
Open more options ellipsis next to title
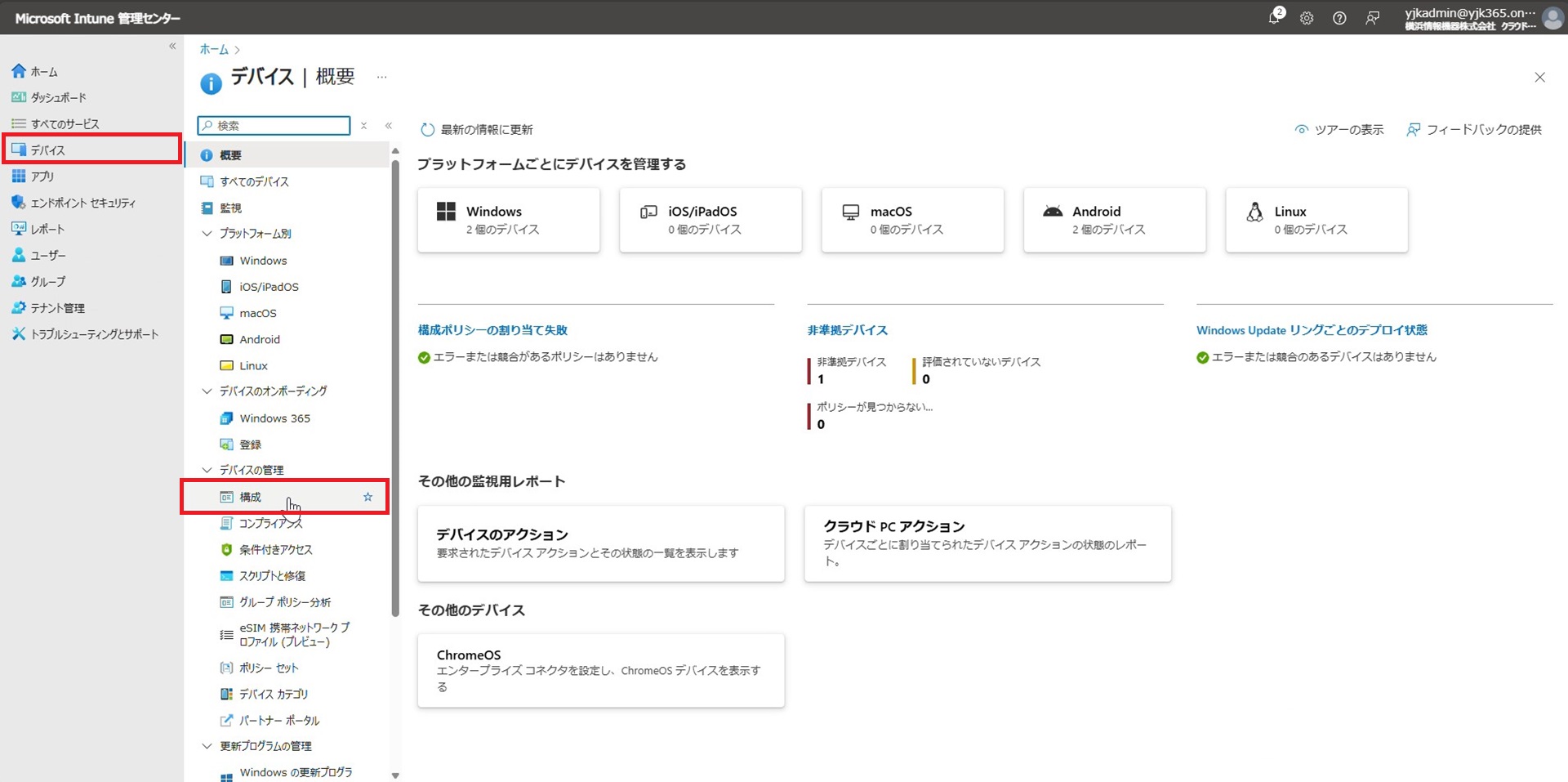coord(381,77)
